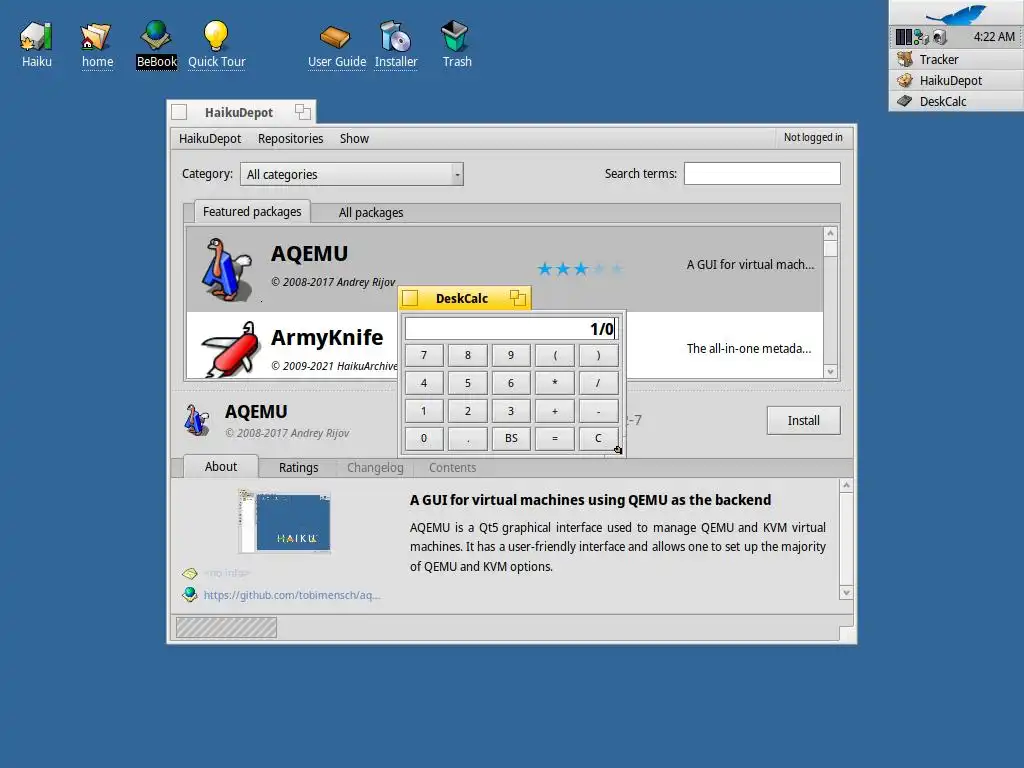Click the Install button for AQEMU

coord(803,421)
